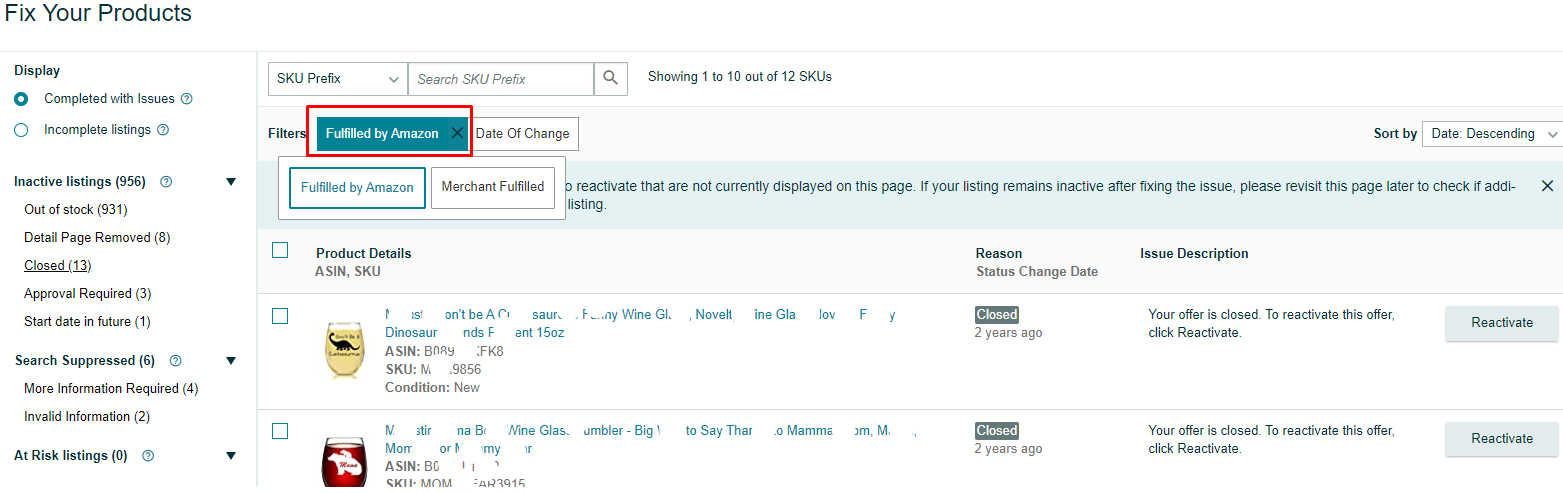Check the dinosaur wine glass product row
1563x493 pixels.
click(x=280, y=316)
